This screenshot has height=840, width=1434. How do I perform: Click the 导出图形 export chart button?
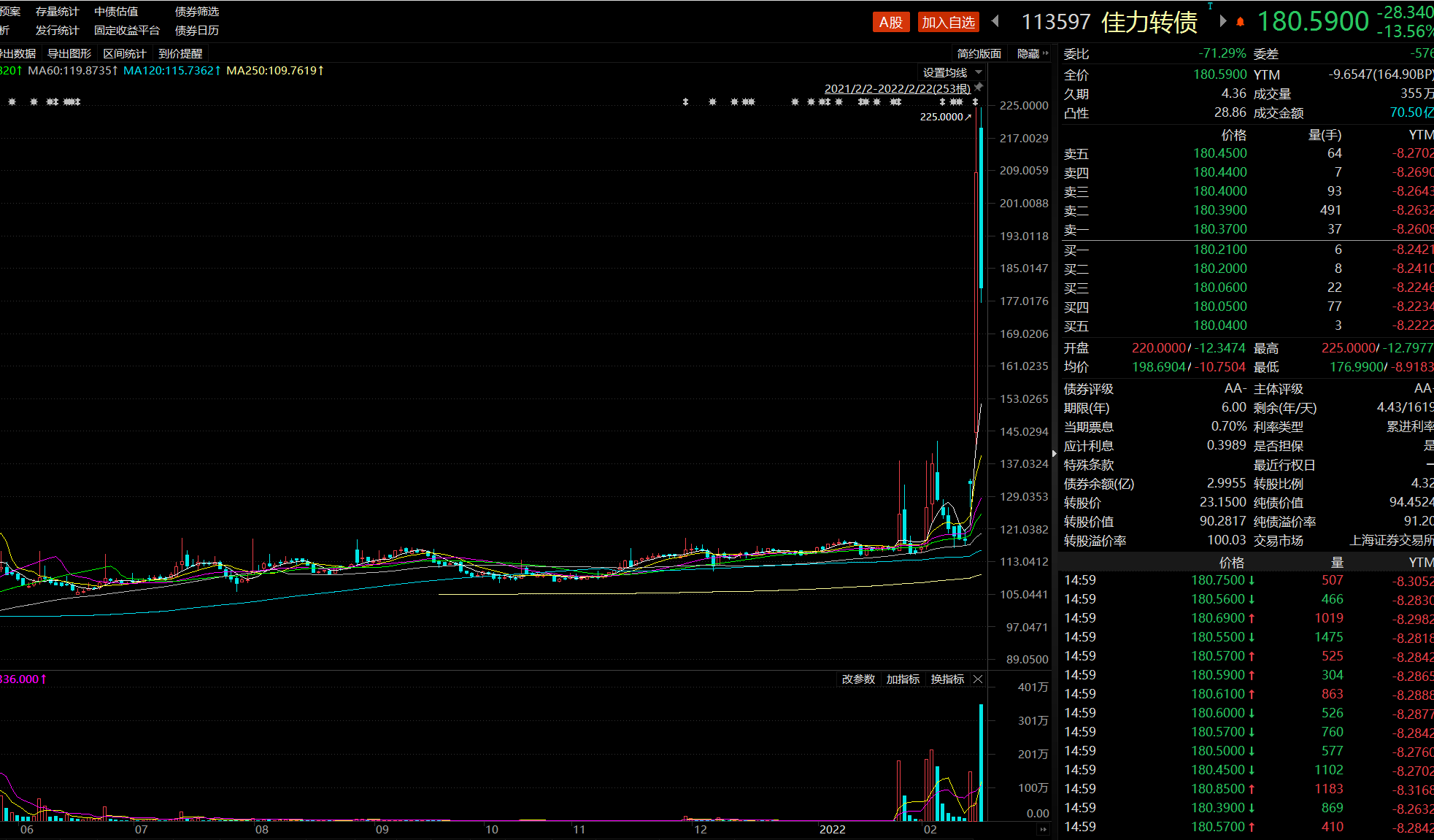point(69,53)
